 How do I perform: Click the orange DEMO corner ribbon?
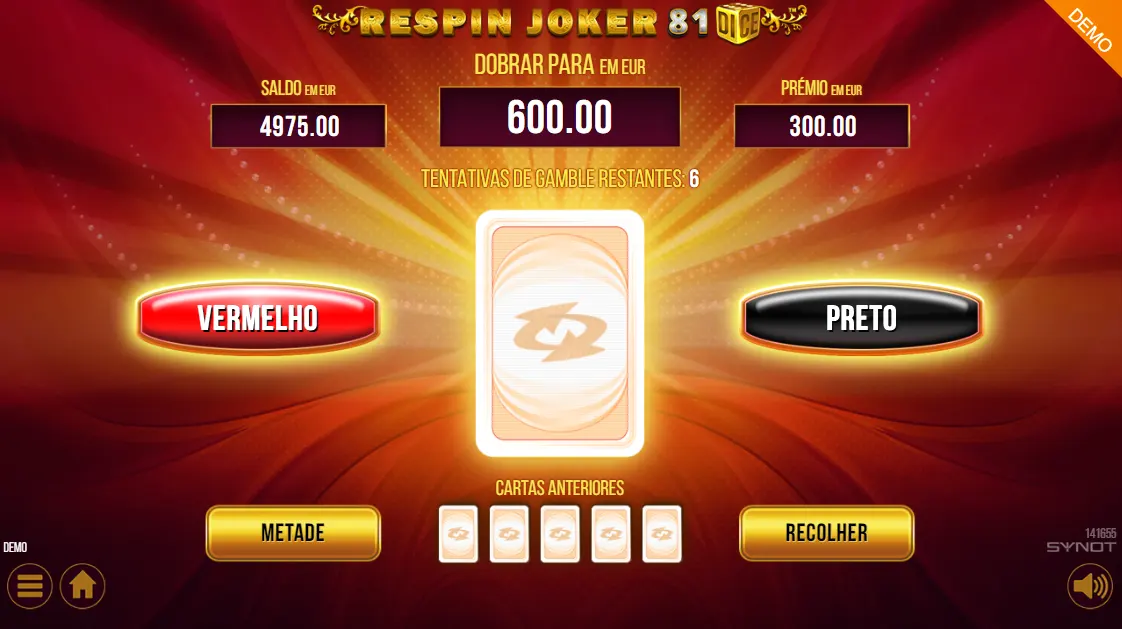tap(1090, 30)
